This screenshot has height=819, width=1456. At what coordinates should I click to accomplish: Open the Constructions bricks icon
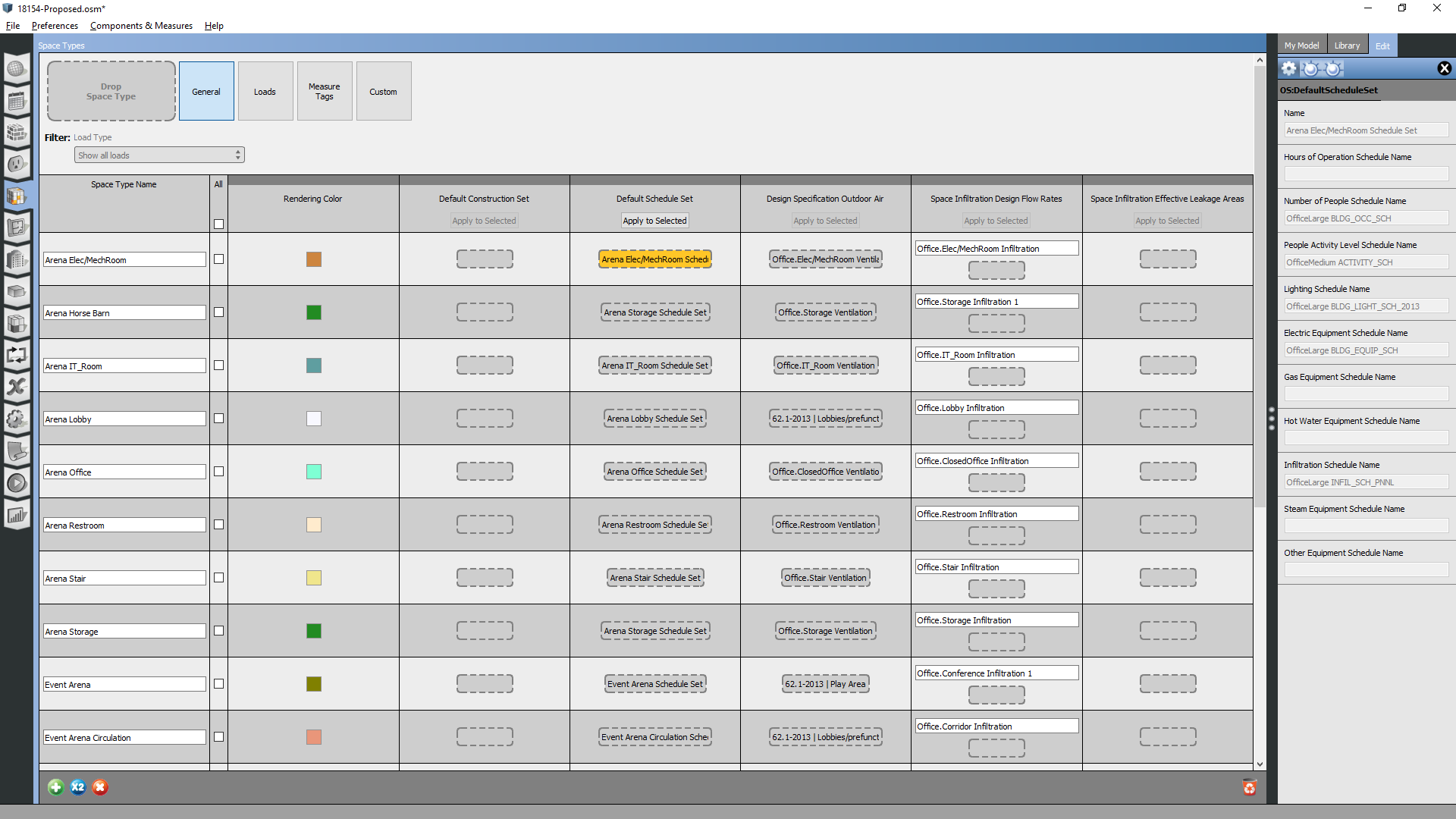click(x=17, y=132)
